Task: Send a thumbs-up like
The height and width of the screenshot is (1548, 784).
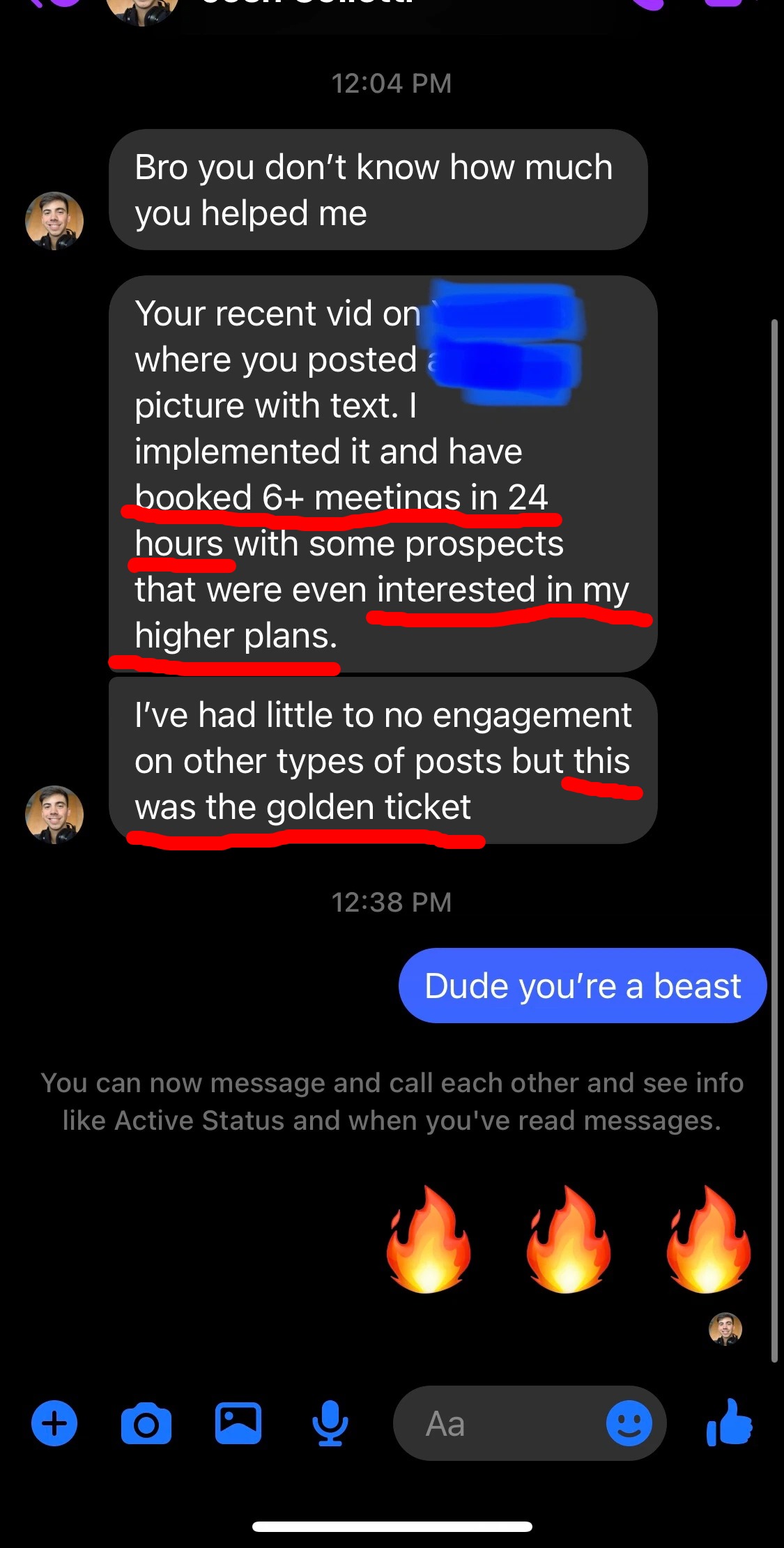Action: (x=730, y=1422)
